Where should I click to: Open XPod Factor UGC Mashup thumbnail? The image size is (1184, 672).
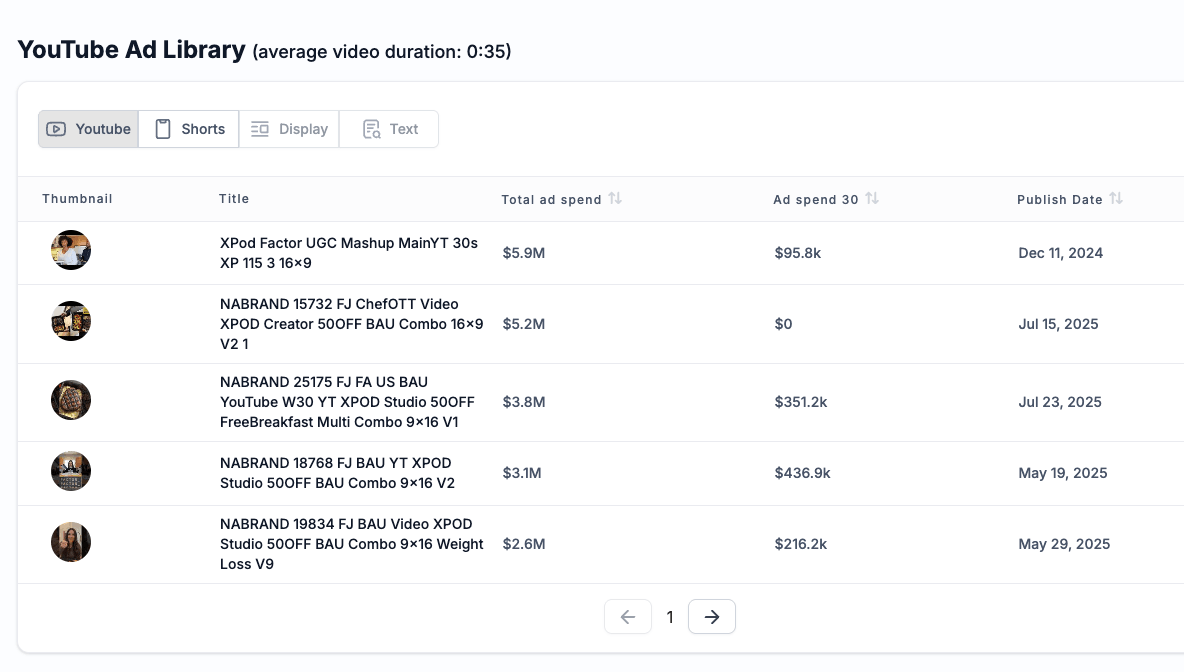(71, 250)
